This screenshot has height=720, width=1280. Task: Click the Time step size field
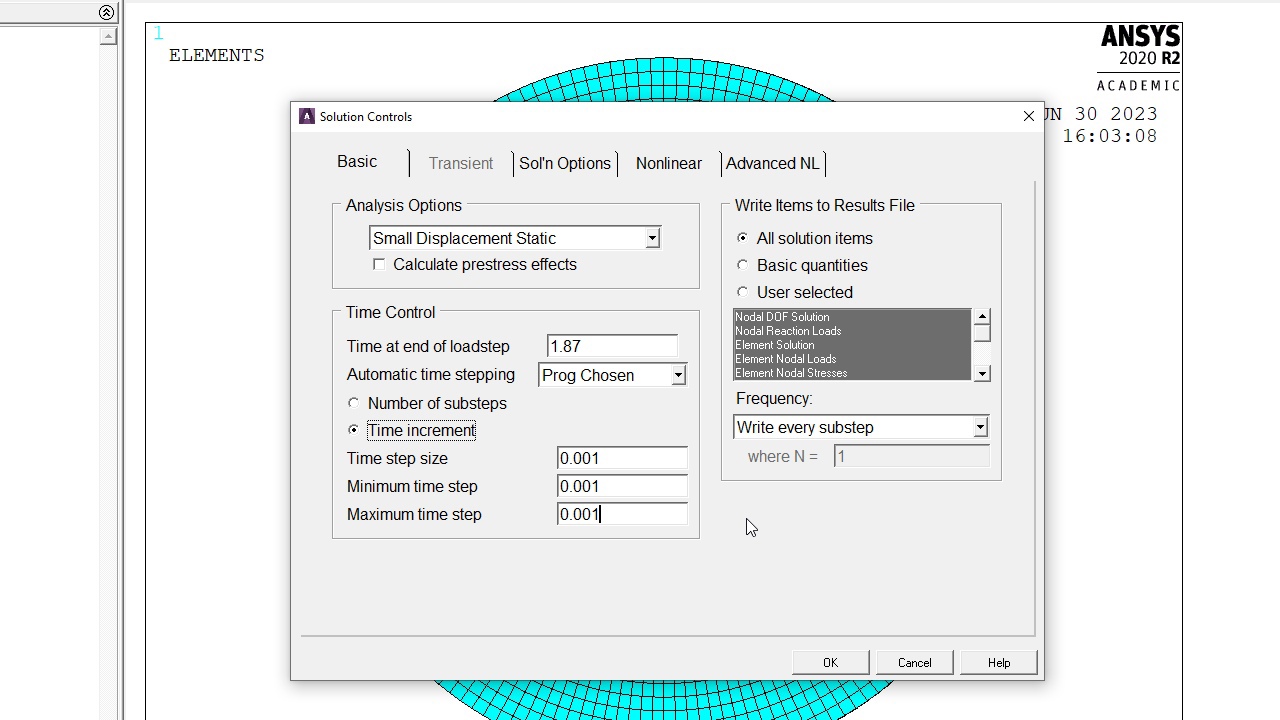pos(622,458)
